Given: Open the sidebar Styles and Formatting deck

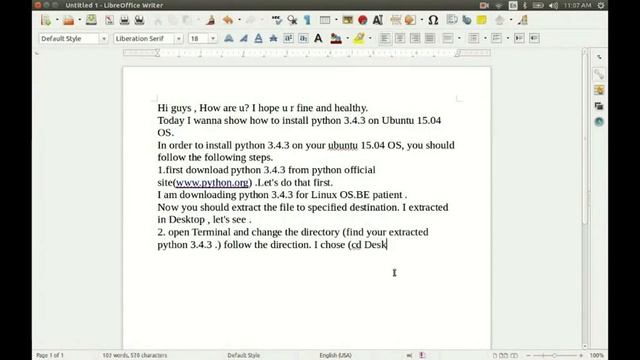Looking at the screenshot, I should [599, 90].
